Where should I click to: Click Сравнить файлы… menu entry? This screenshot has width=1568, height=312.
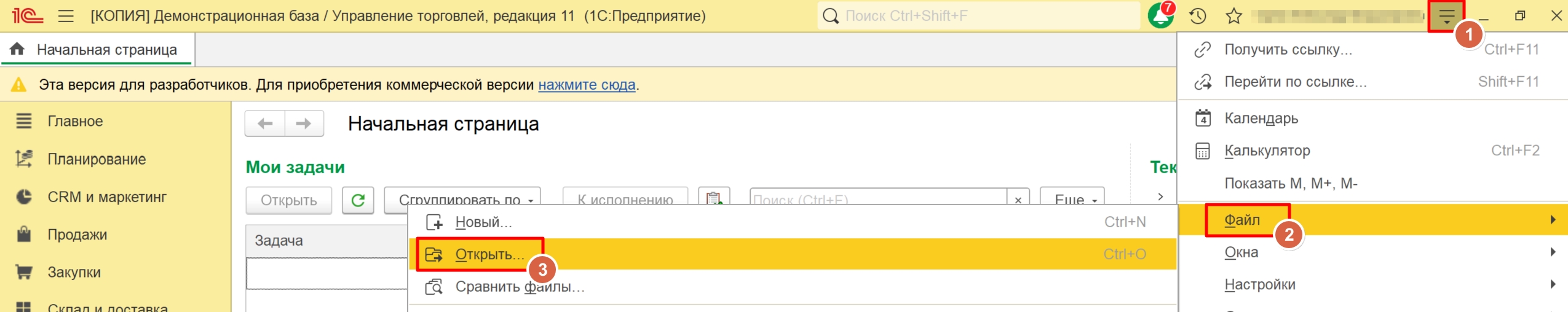(519, 287)
